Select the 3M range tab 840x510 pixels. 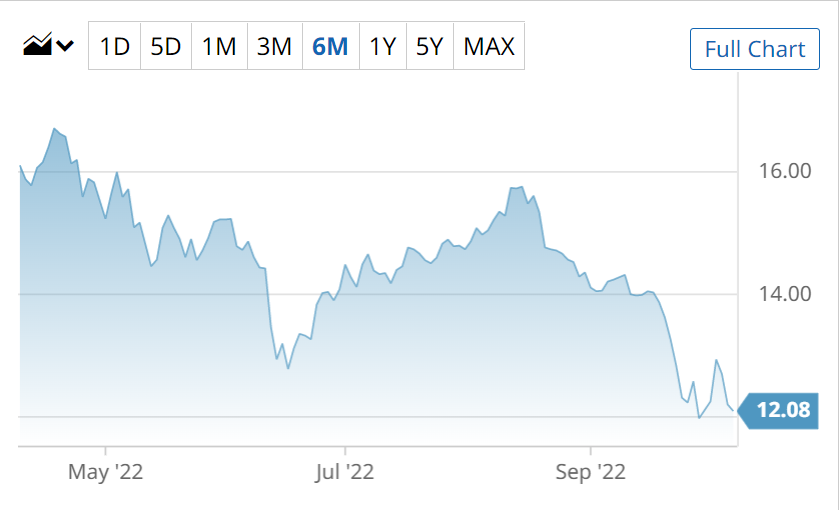(274, 46)
